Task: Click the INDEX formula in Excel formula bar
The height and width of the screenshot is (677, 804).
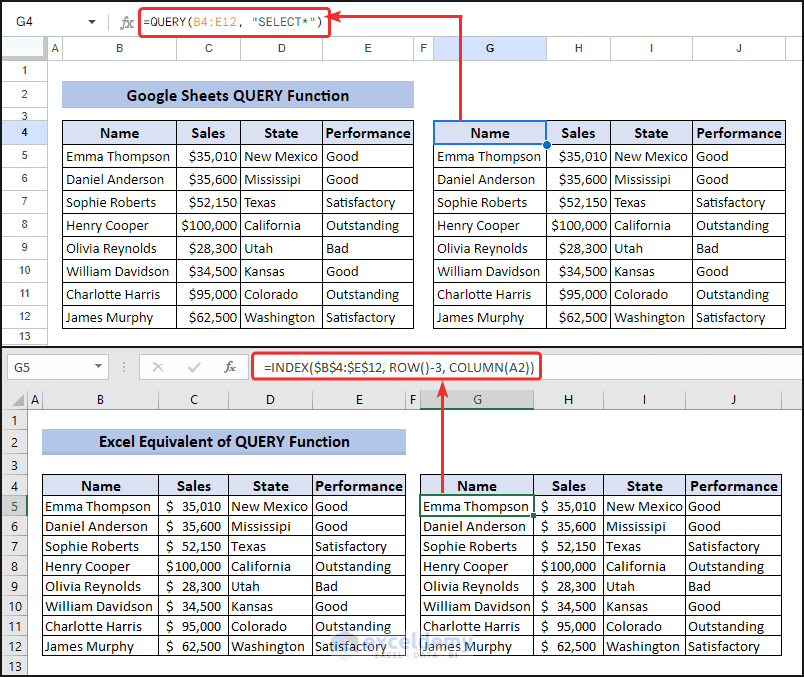Action: tap(399, 367)
